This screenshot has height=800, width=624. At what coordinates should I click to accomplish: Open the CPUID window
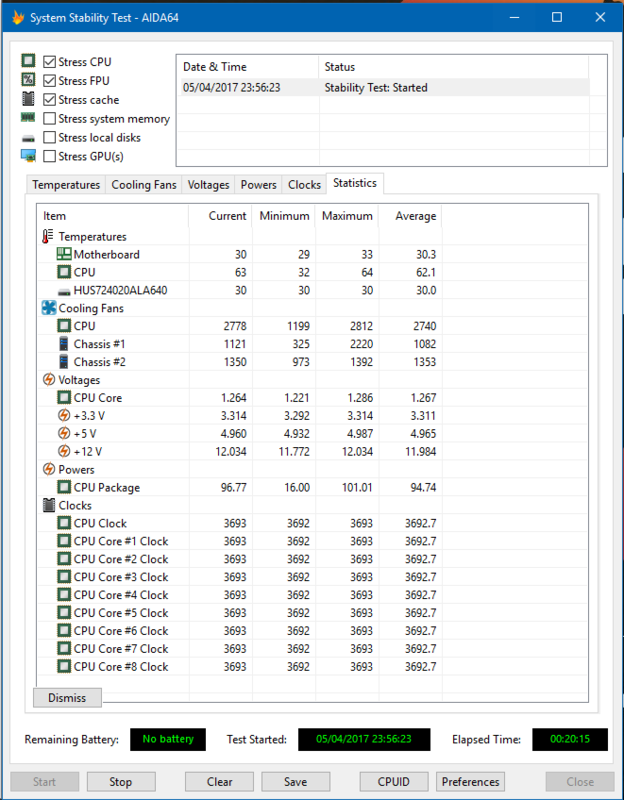(393, 782)
